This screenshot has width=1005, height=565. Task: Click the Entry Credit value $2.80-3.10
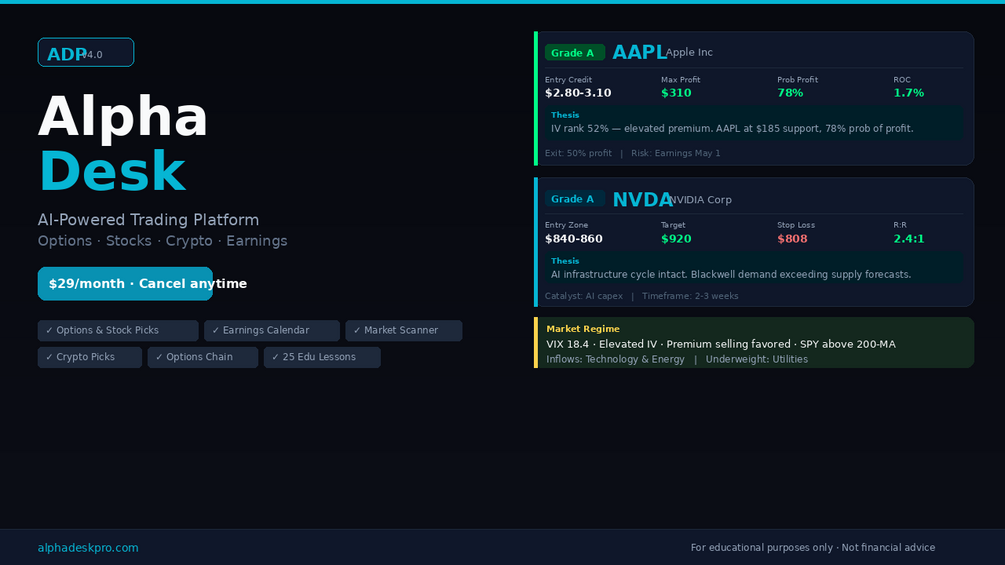pyautogui.click(x=578, y=93)
